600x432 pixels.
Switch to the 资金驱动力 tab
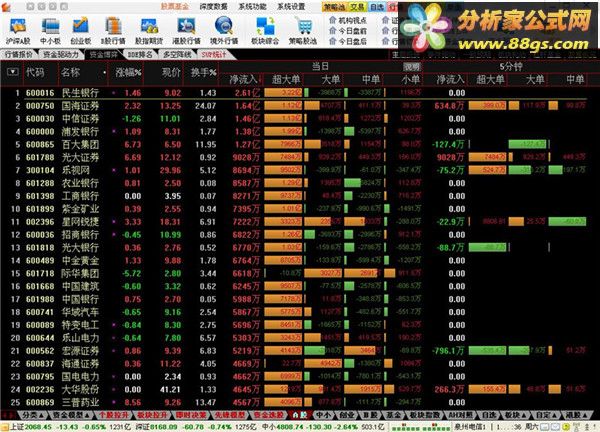pos(61,55)
